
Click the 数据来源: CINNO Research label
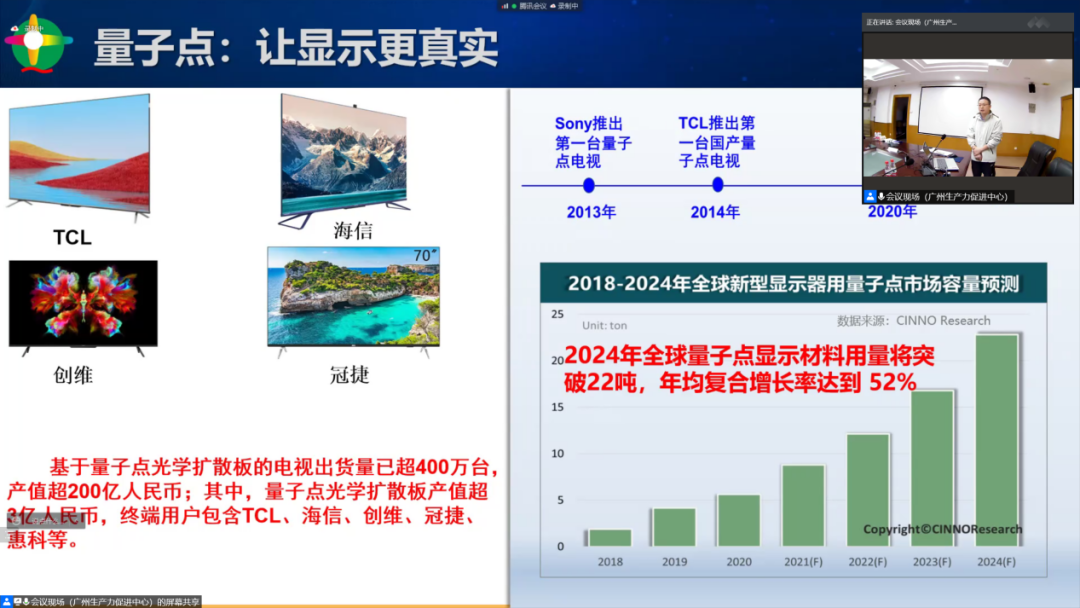click(913, 321)
